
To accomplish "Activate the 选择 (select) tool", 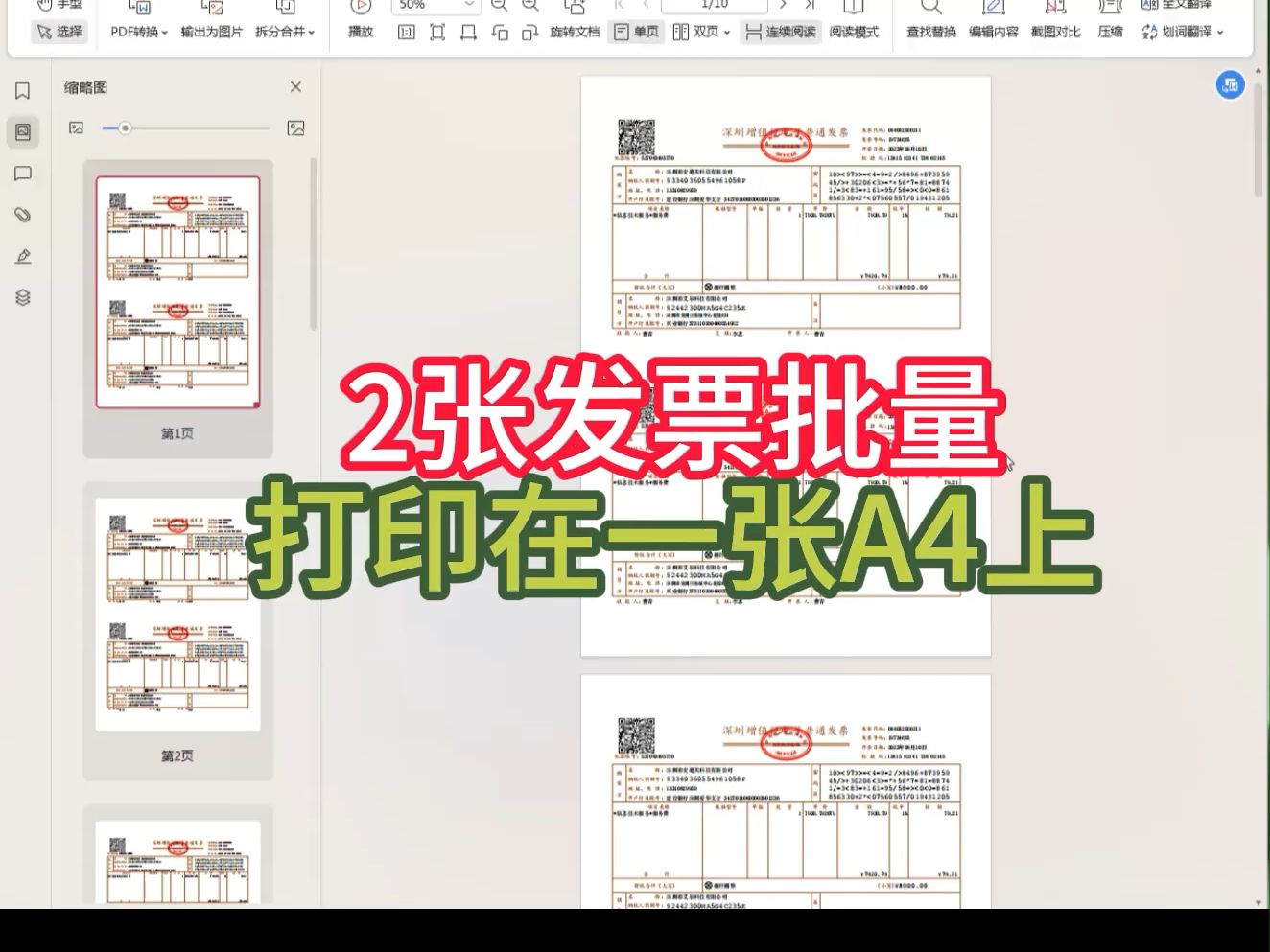I will click(x=59, y=32).
